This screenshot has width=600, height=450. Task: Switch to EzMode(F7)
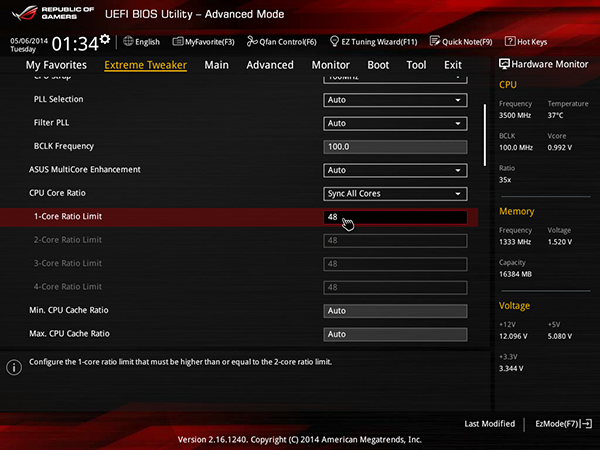[564, 424]
